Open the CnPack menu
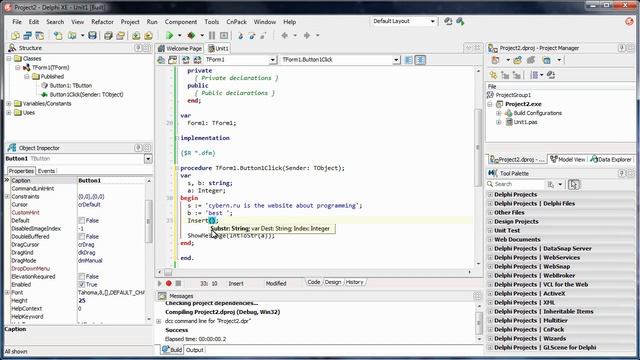 tap(236, 22)
